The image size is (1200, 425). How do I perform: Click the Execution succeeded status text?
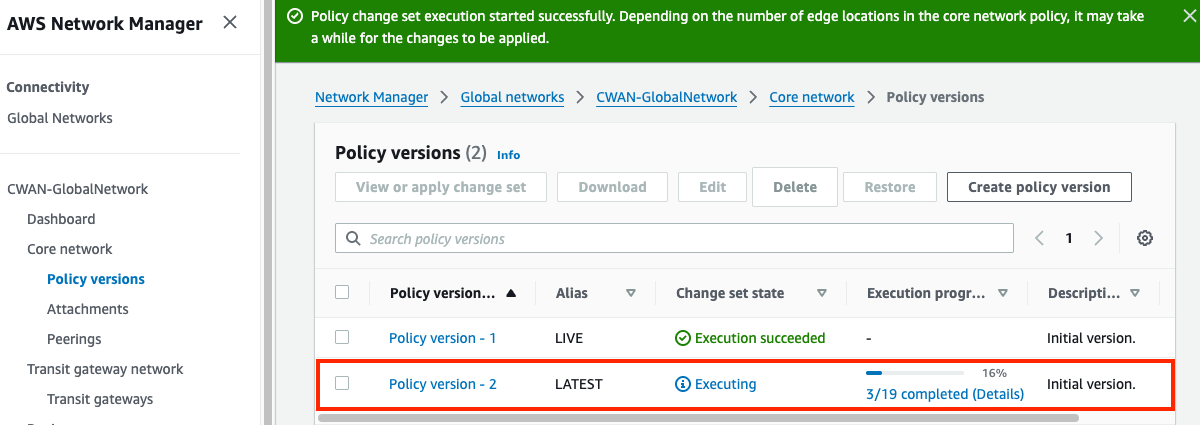[x=760, y=338]
